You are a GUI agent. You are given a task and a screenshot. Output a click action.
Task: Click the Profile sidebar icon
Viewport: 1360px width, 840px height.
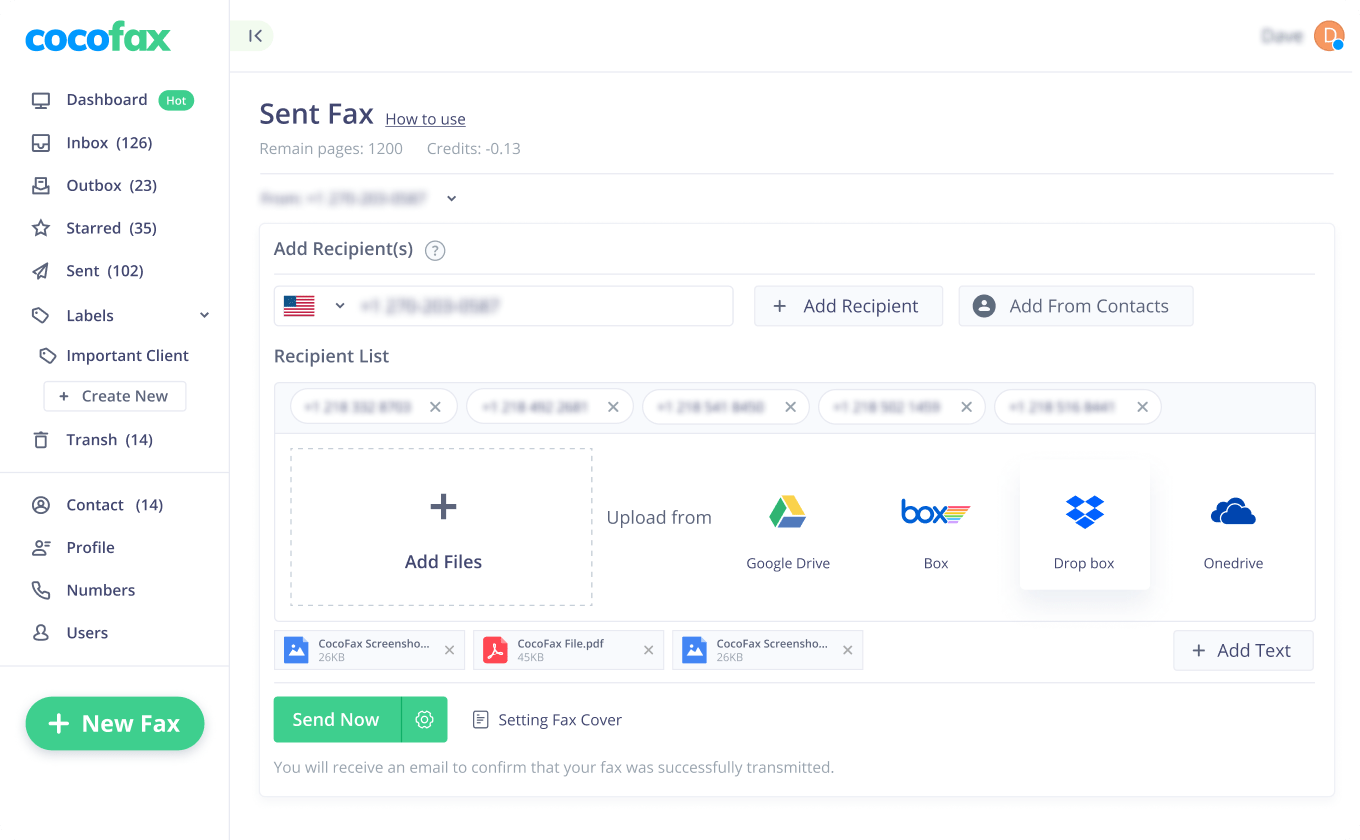(x=41, y=548)
